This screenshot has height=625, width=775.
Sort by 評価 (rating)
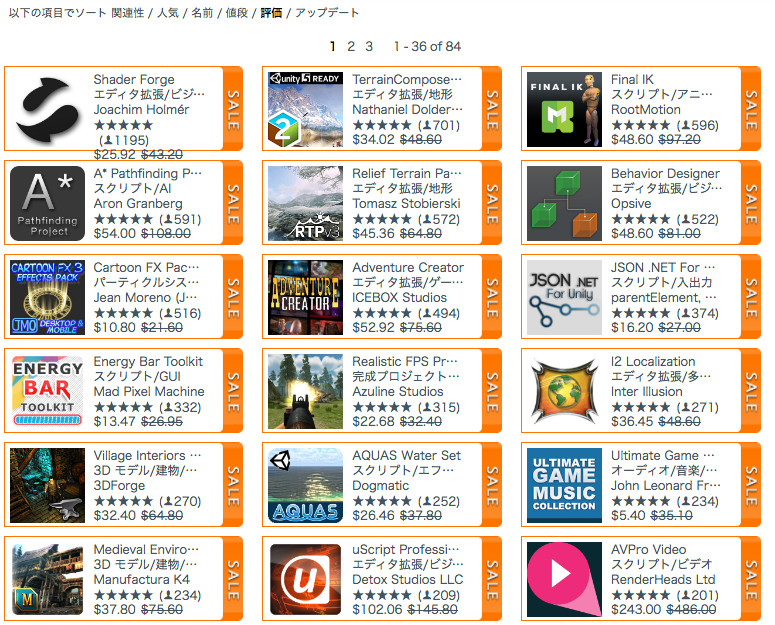pos(271,13)
